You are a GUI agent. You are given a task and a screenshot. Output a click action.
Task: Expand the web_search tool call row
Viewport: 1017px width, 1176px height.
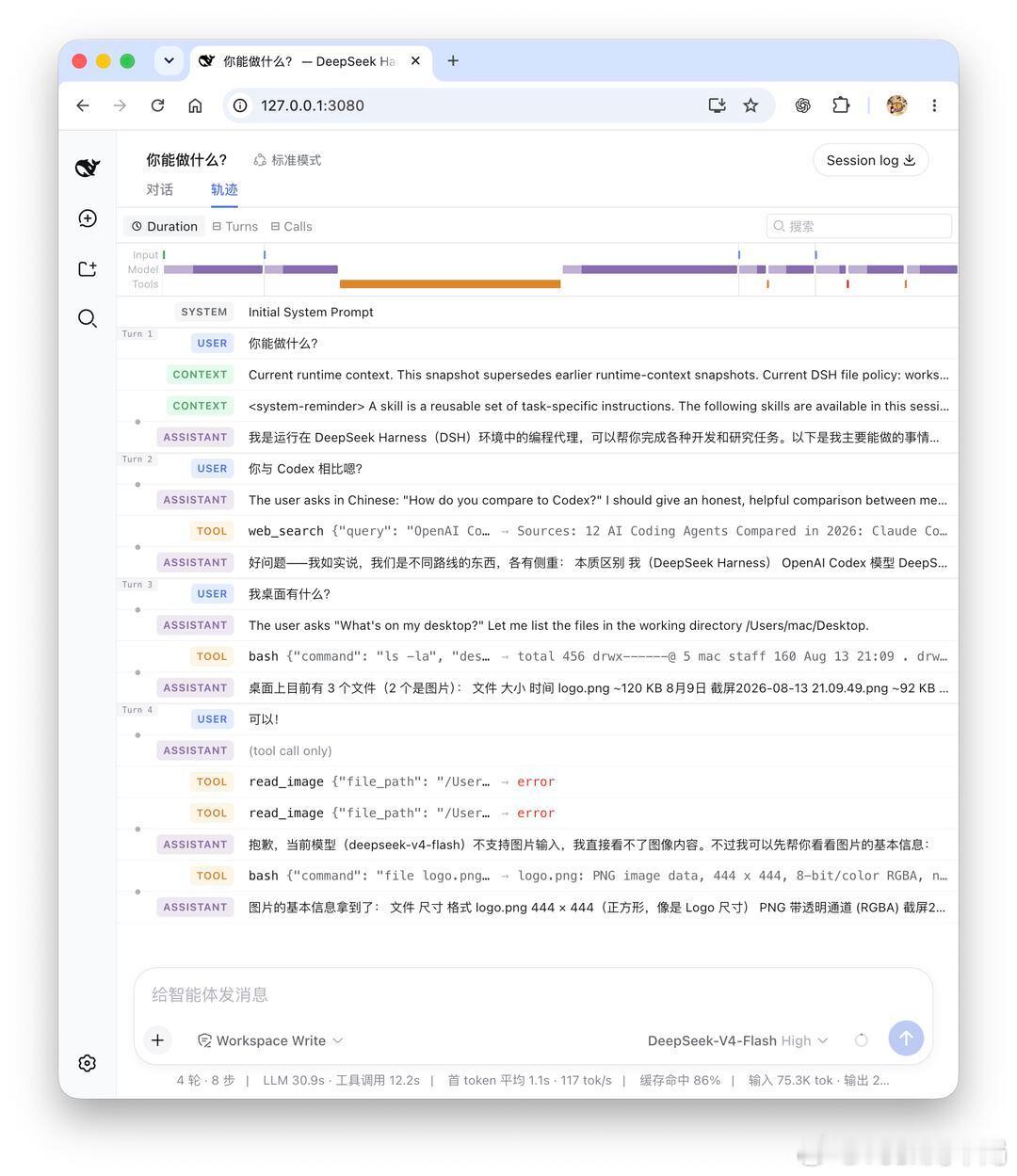[538, 531]
